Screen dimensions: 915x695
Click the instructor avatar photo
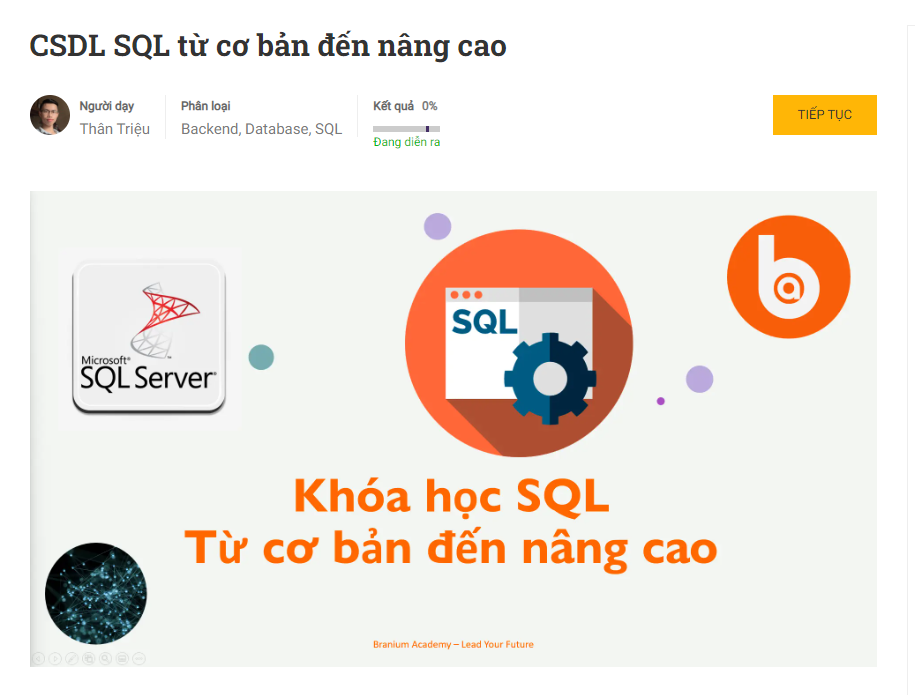50,115
